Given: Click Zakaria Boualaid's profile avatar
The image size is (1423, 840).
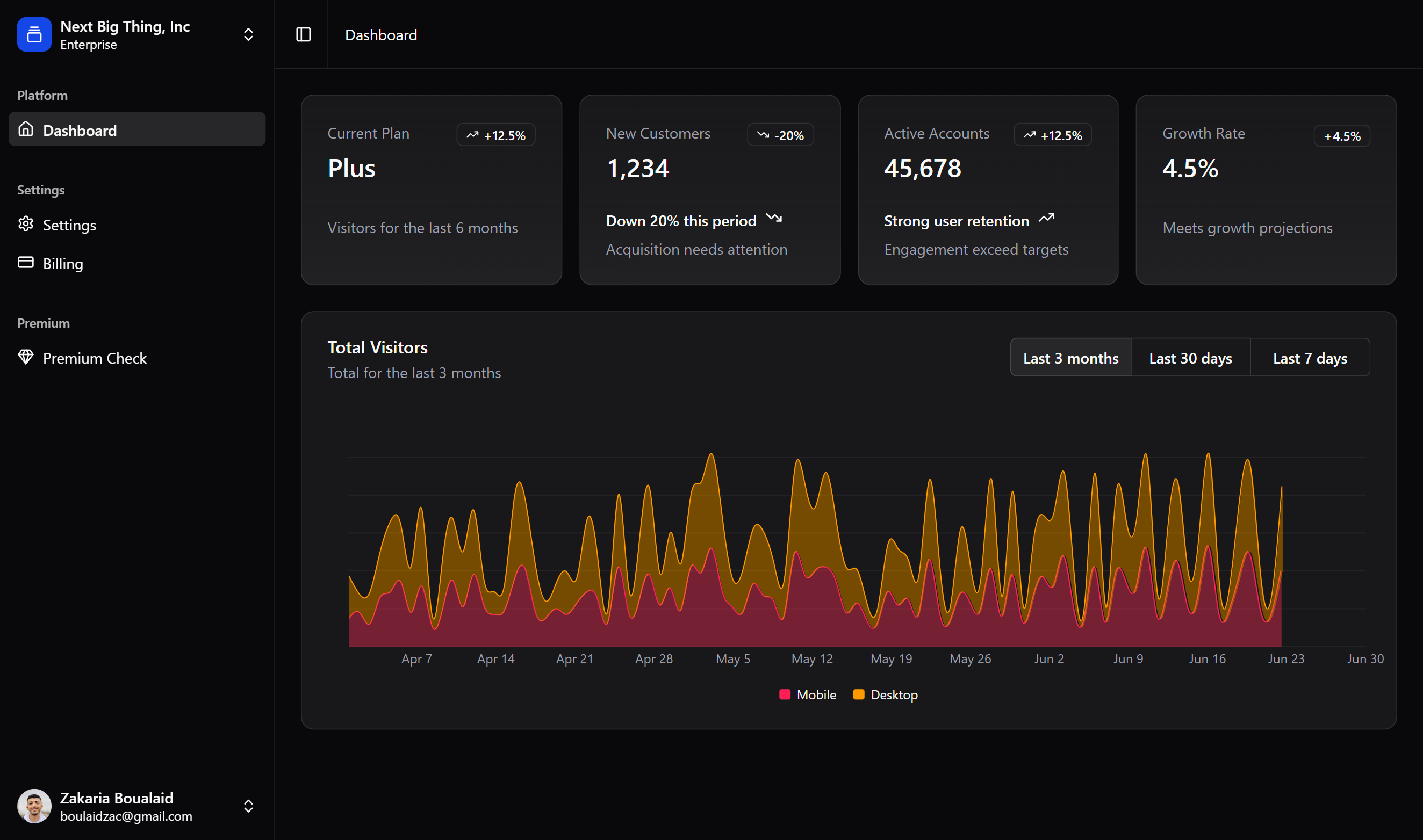Looking at the screenshot, I should click(x=34, y=806).
